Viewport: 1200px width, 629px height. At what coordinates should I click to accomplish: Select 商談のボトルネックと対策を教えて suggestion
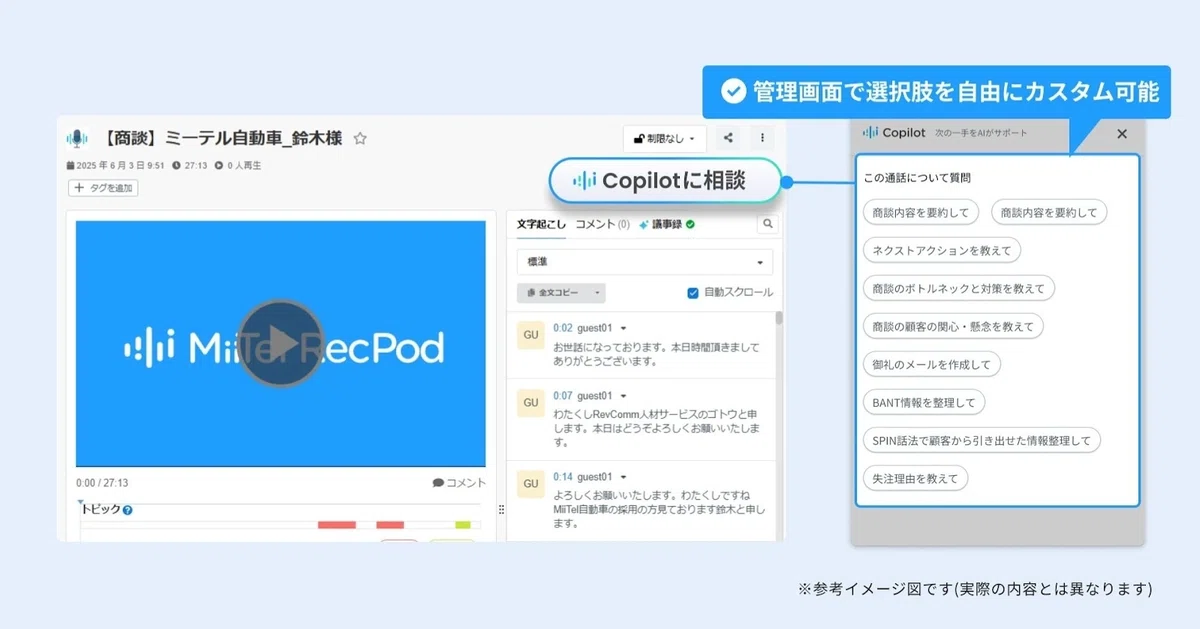coord(958,288)
